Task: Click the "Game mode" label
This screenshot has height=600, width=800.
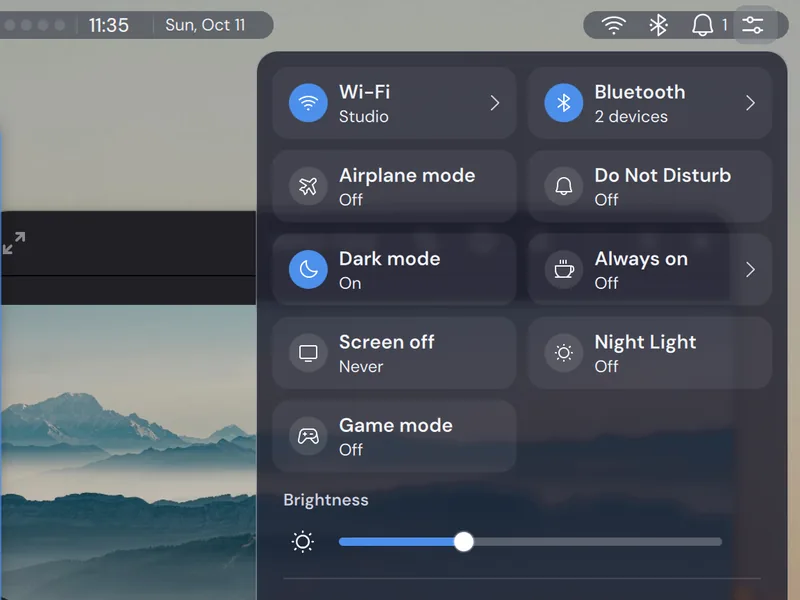Action: coord(396,426)
